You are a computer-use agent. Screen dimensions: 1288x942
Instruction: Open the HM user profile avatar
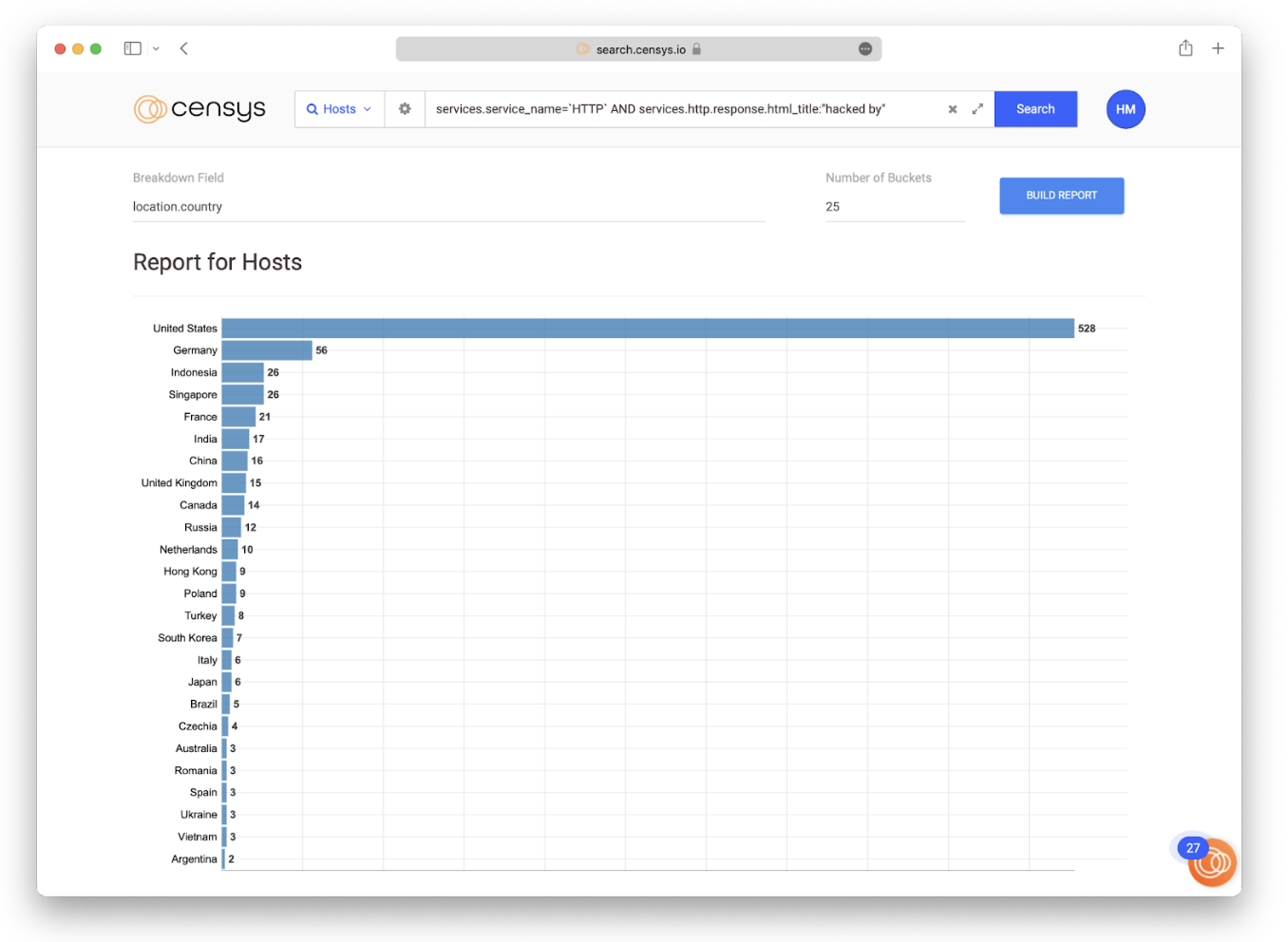tap(1125, 109)
